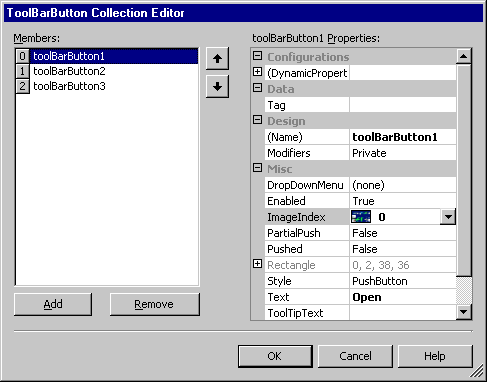
Task: Select toolBarButton2 in Members list
Action: click(x=114, y=71)
